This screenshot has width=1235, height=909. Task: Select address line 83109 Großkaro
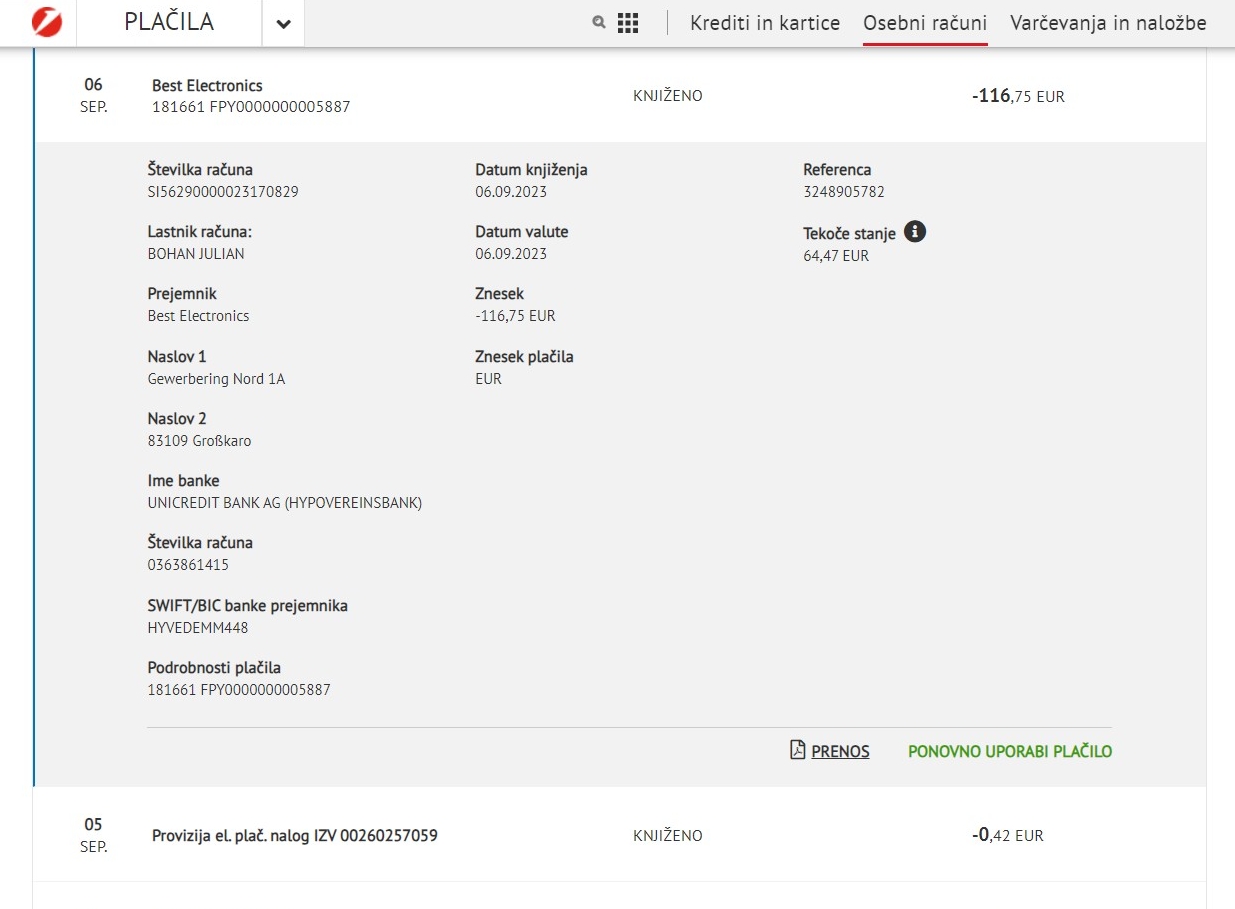pyautogui.click(x=199, y=441)
